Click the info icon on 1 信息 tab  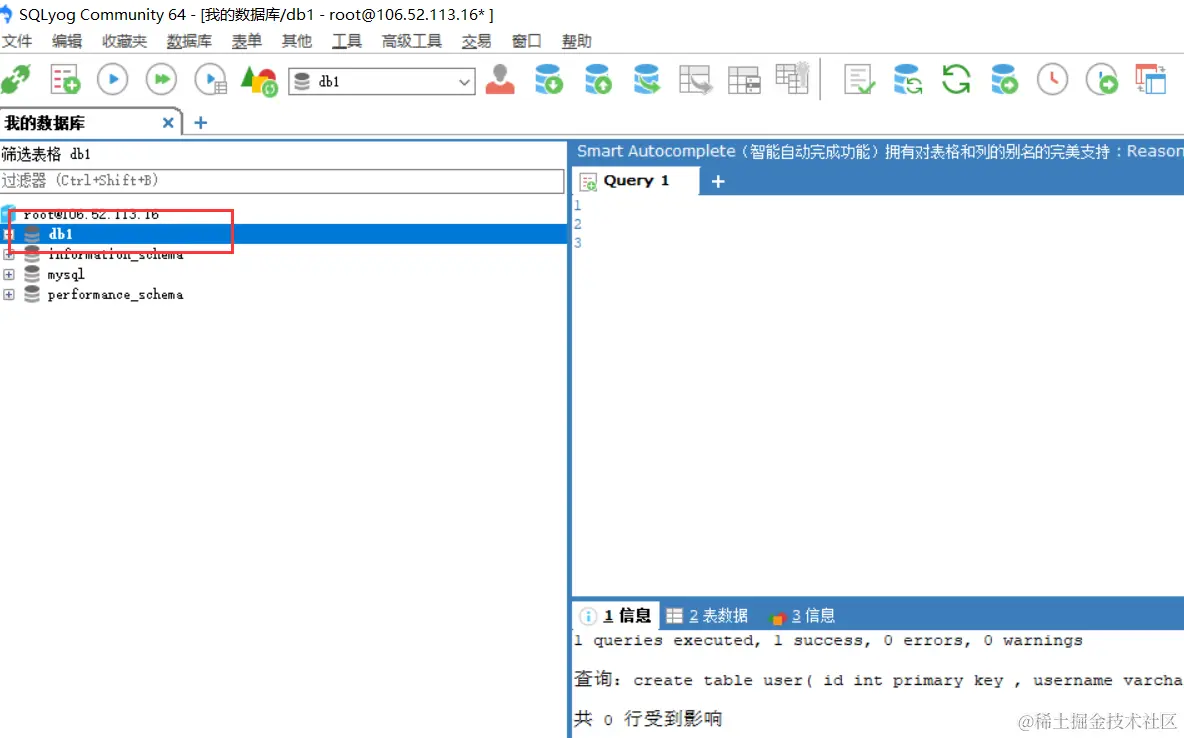pyautogui.click(x=587, y=616)
